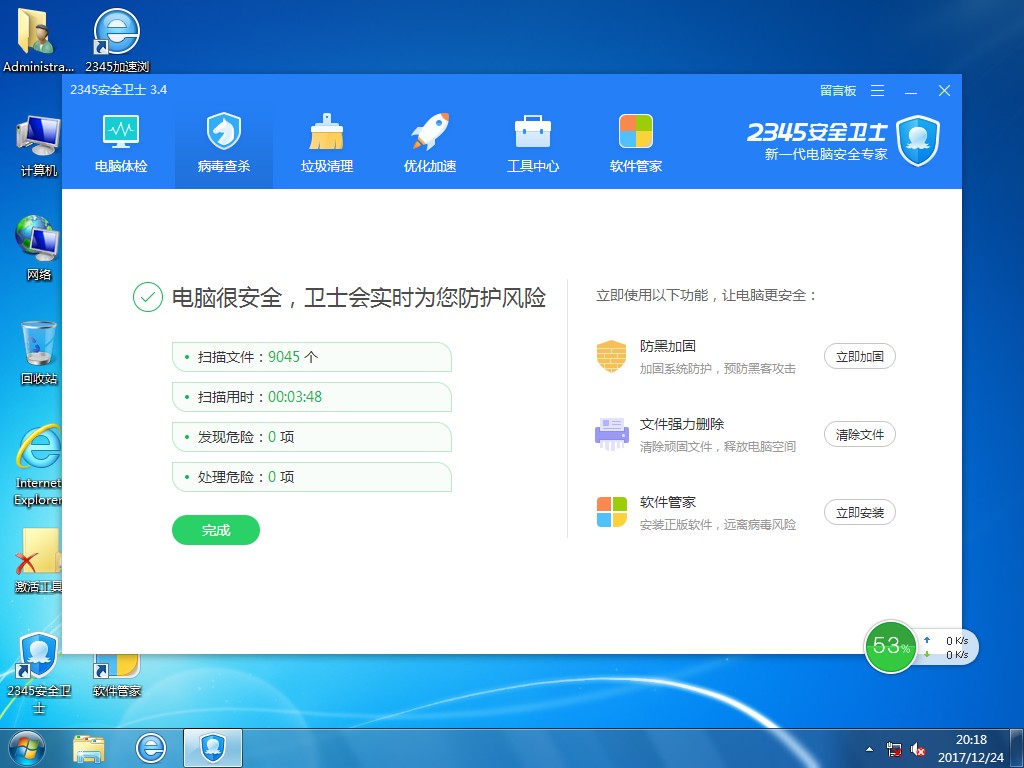Switch to the 病毒查杀 tab
This screenshot has width=1024, height=768.
point(224,144)
